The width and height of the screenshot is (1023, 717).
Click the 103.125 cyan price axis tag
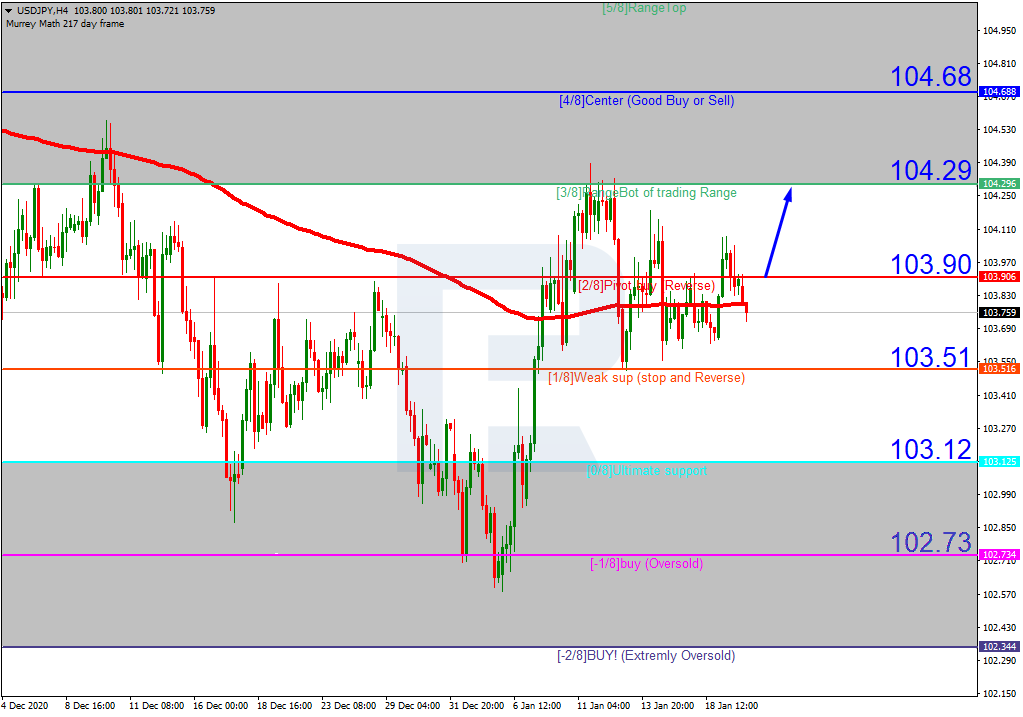pyautogui.click(x=998, y=462)
